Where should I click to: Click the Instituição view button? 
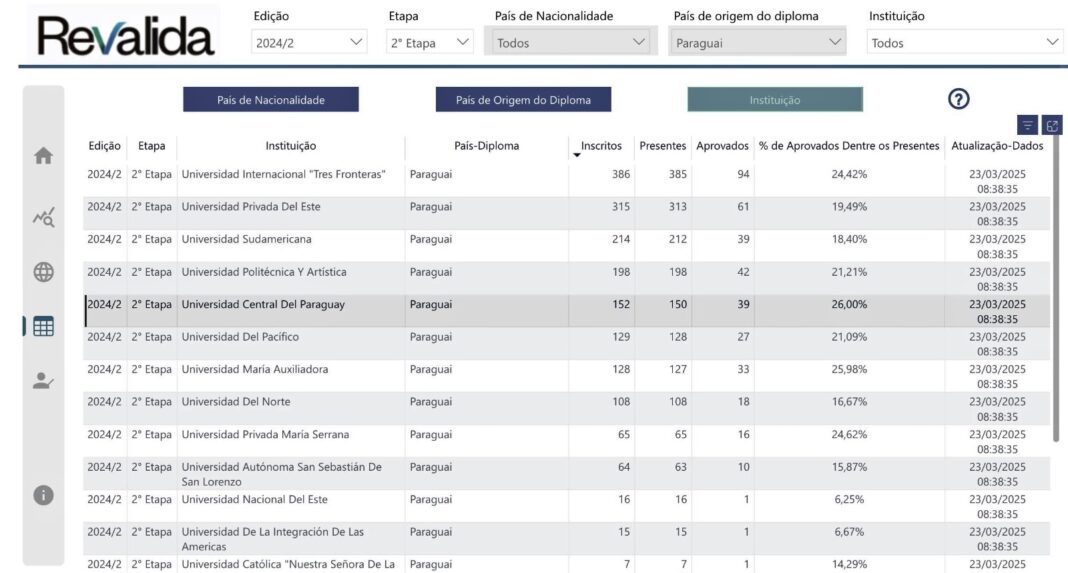[x=775, y=100]
